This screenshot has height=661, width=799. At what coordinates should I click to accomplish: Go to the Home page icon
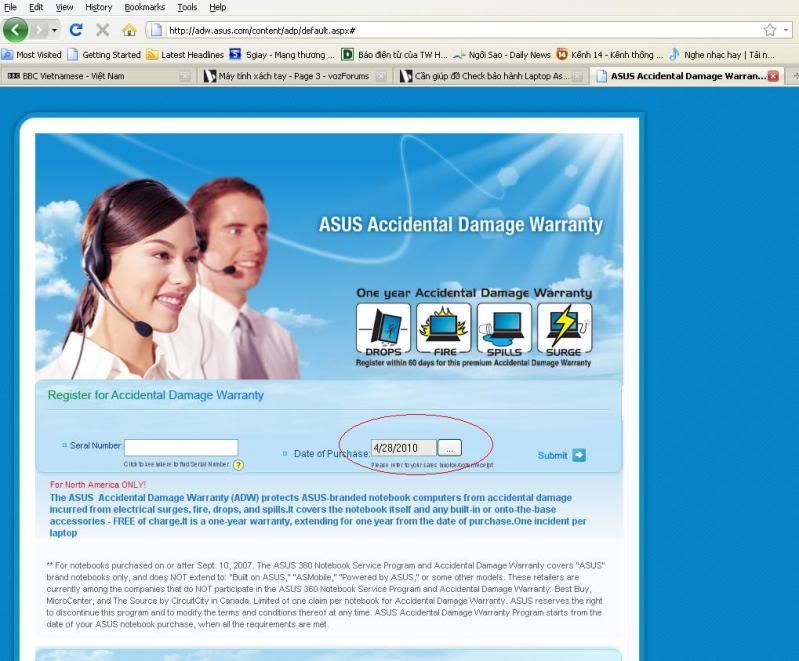pos(129,30)
